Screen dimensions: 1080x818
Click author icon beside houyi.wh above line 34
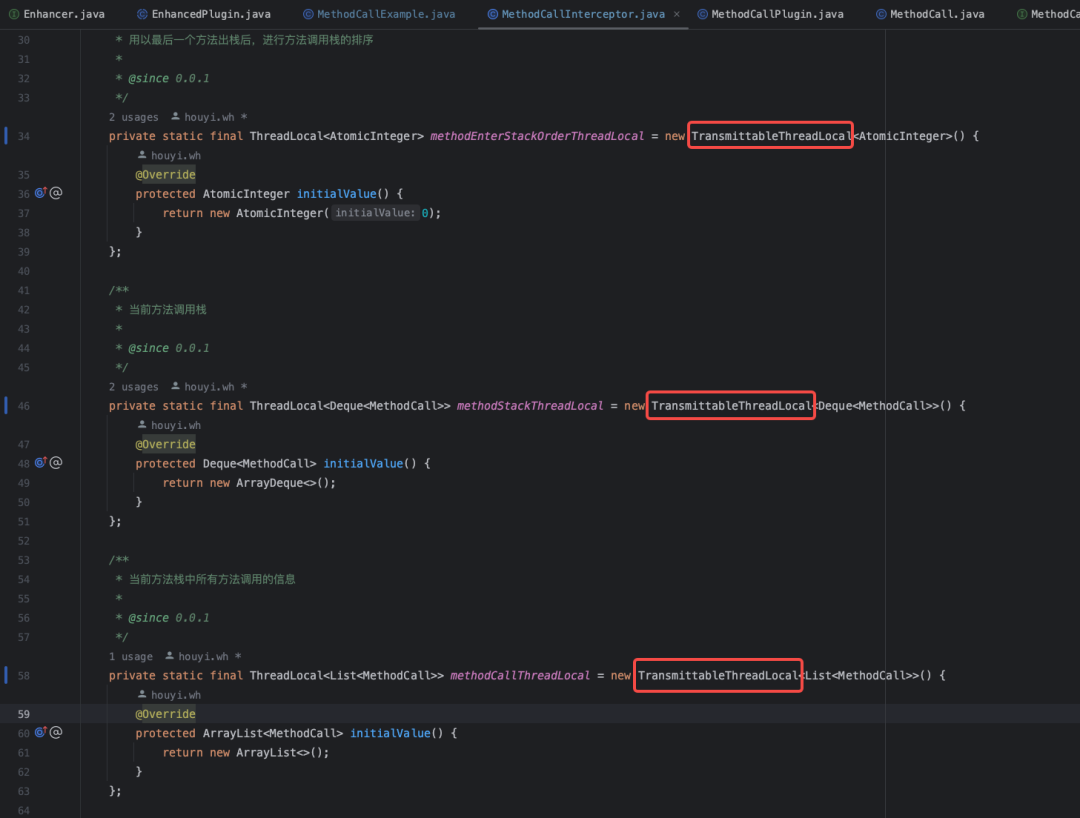pyautogui.click(x=176, y=116)
